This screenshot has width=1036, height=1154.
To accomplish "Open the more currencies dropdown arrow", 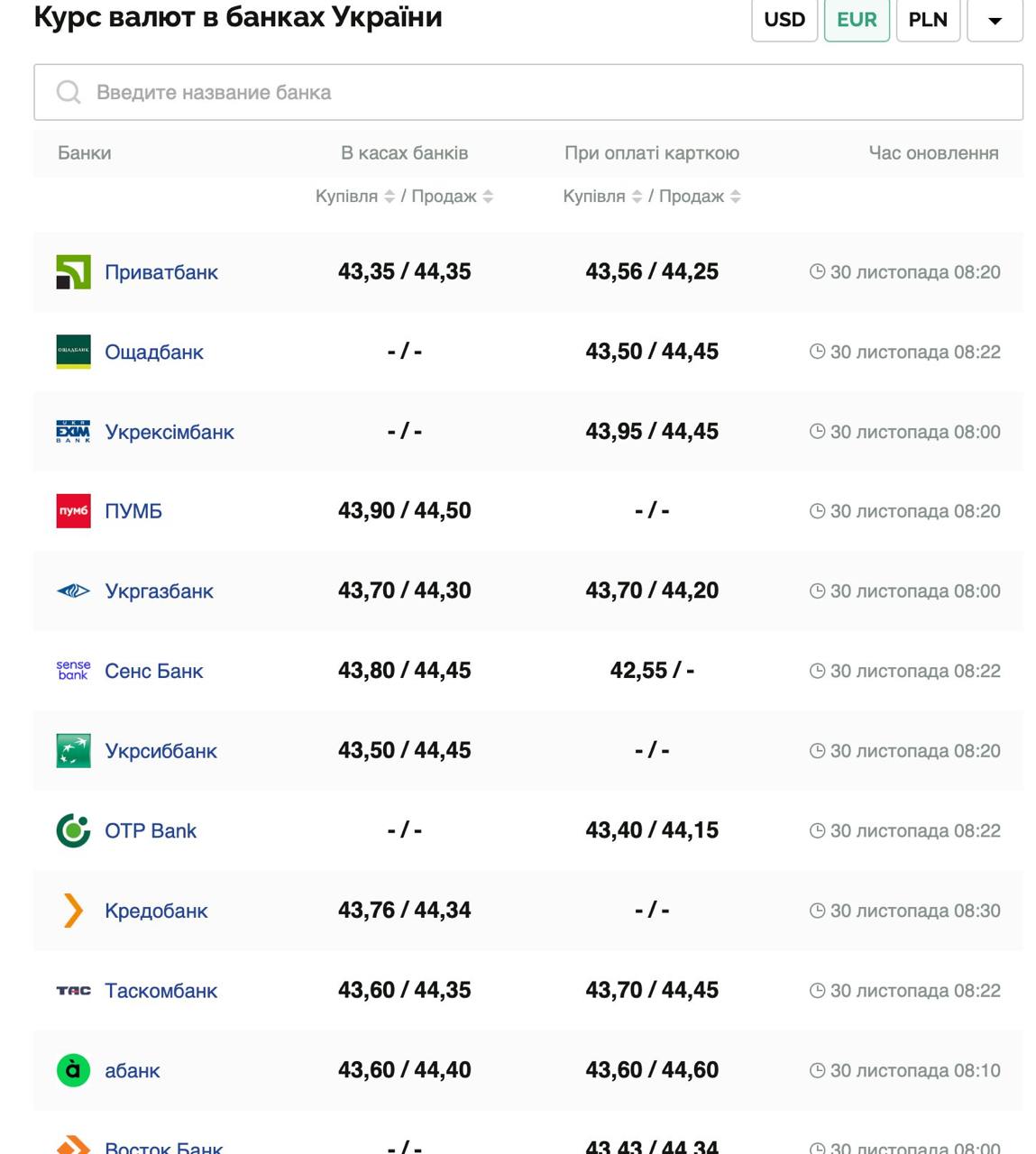I will (x=995, y=21).
